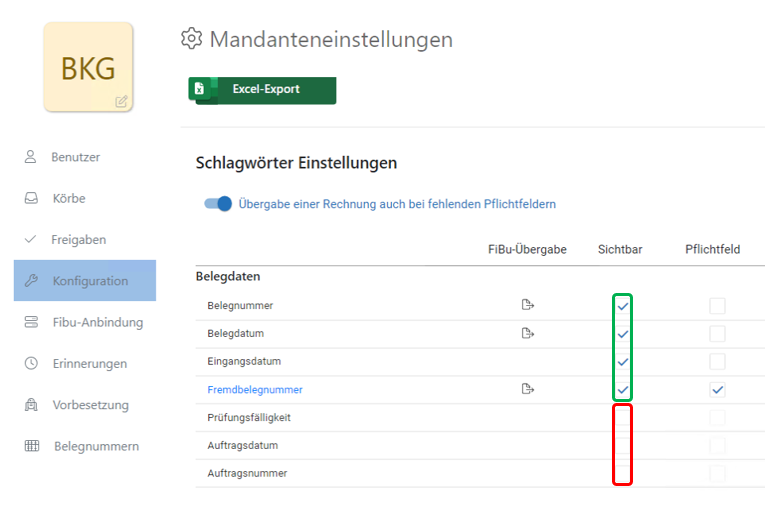The height and width of the screenshot is (506, 782).
Task: Click the Fremdbelegnummer link
Action: click(255, 390)
